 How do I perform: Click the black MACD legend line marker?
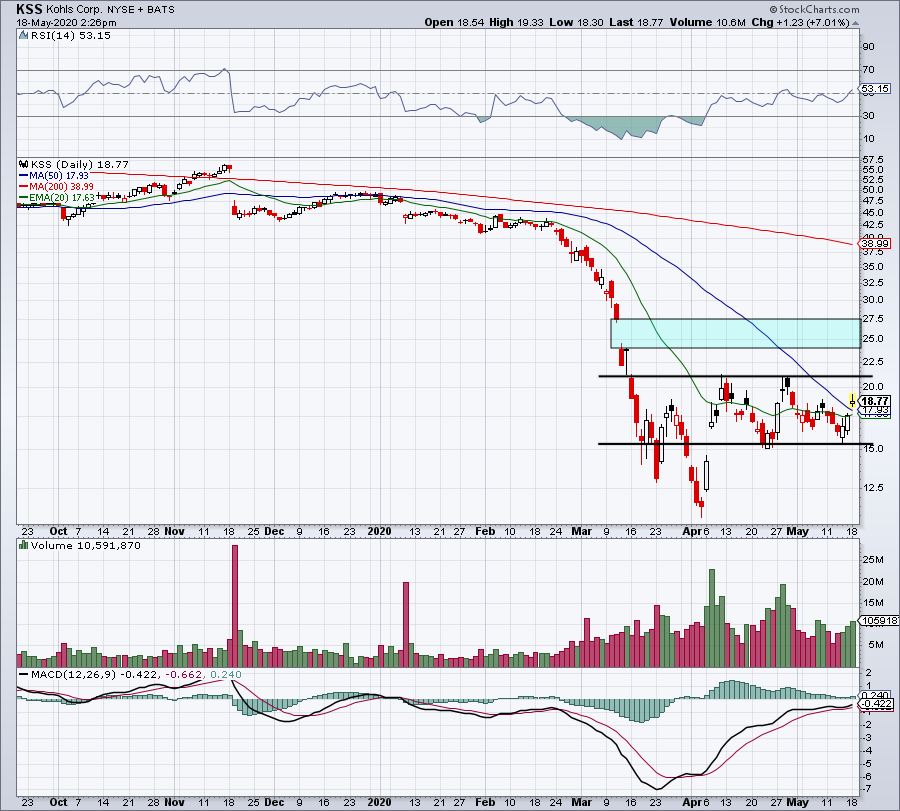24,674
